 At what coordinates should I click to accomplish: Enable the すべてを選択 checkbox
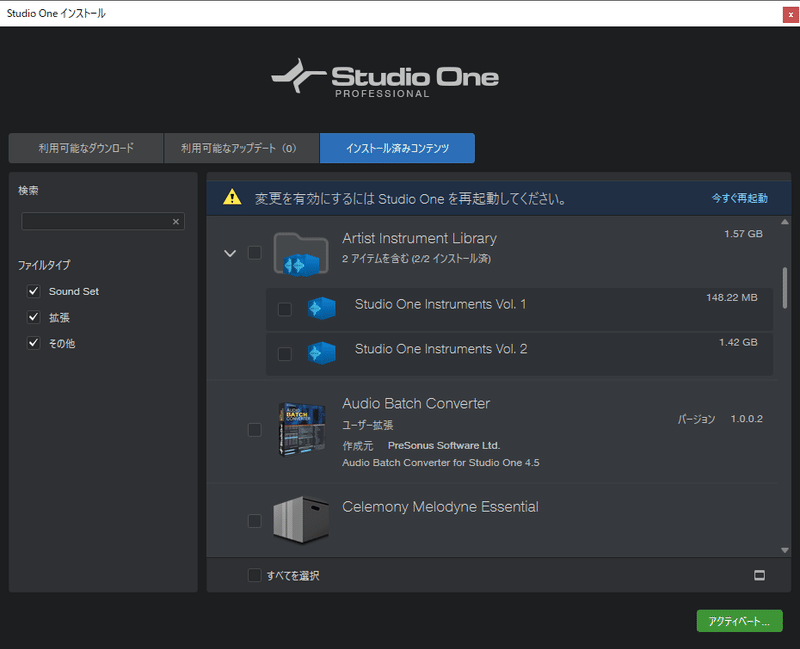click(254, 575)
